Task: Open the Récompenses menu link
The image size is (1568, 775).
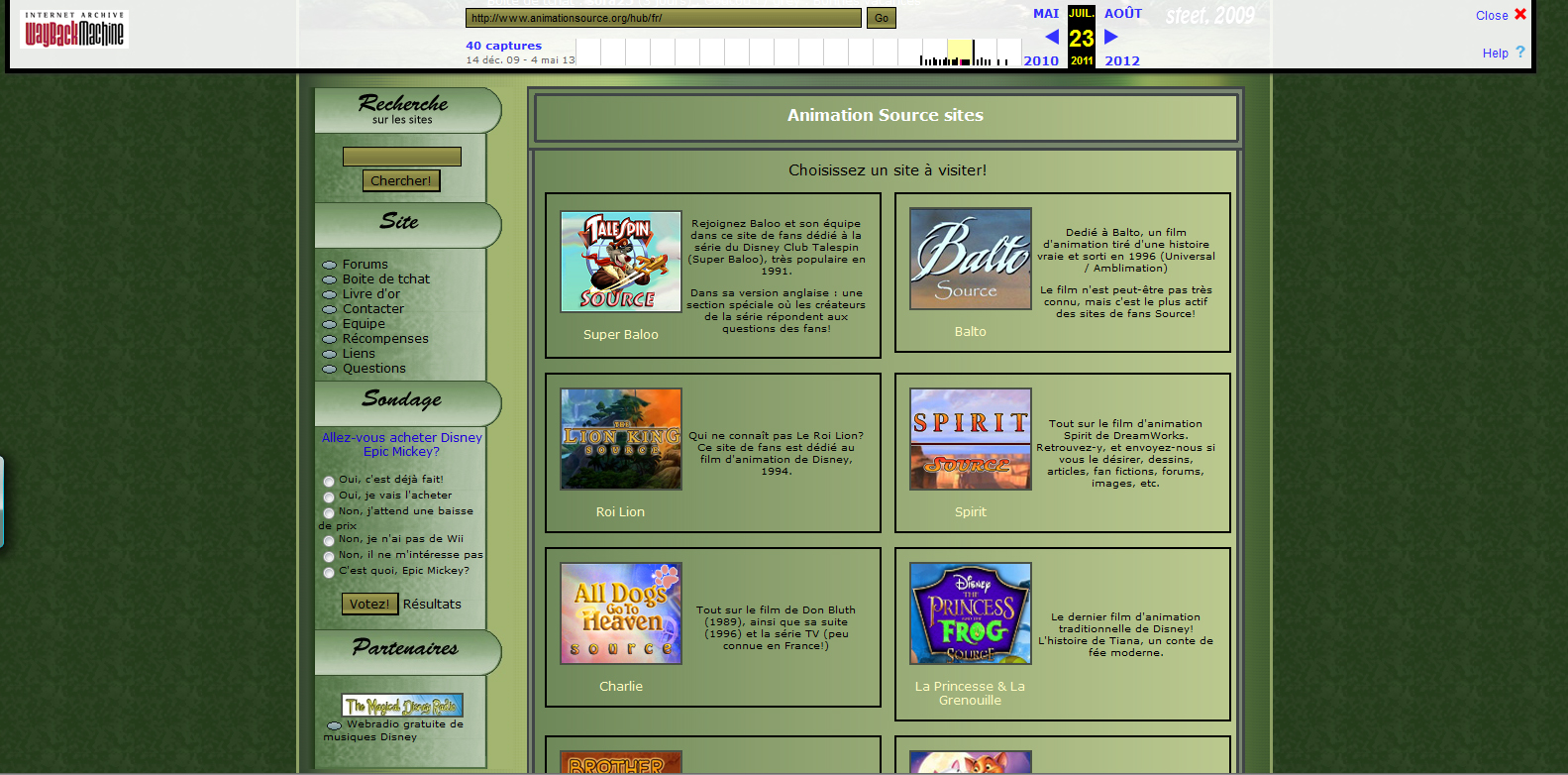Action: coord(385,339)
